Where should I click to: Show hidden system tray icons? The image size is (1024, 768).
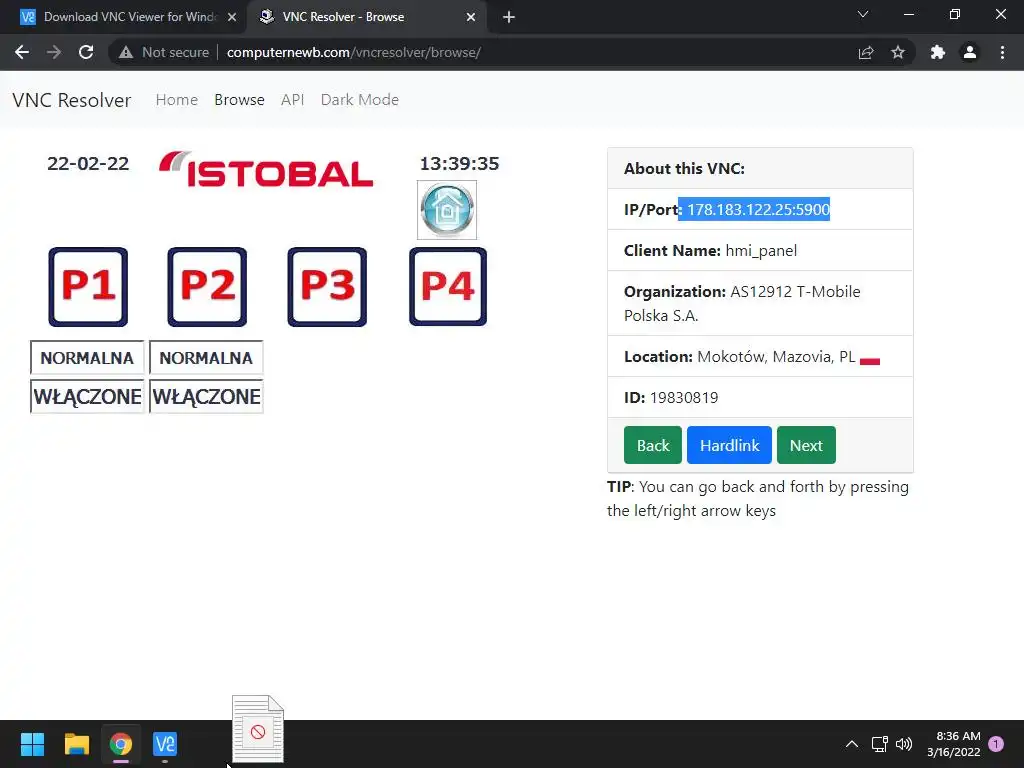pyautogui.click(x=852, y=744)
